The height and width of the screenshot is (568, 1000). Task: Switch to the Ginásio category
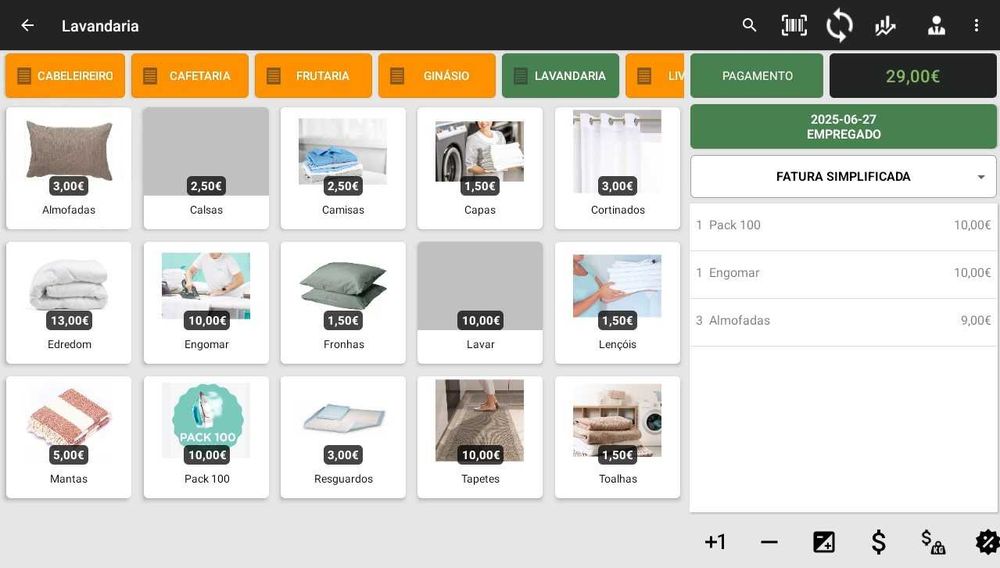(x=437, y=76)
